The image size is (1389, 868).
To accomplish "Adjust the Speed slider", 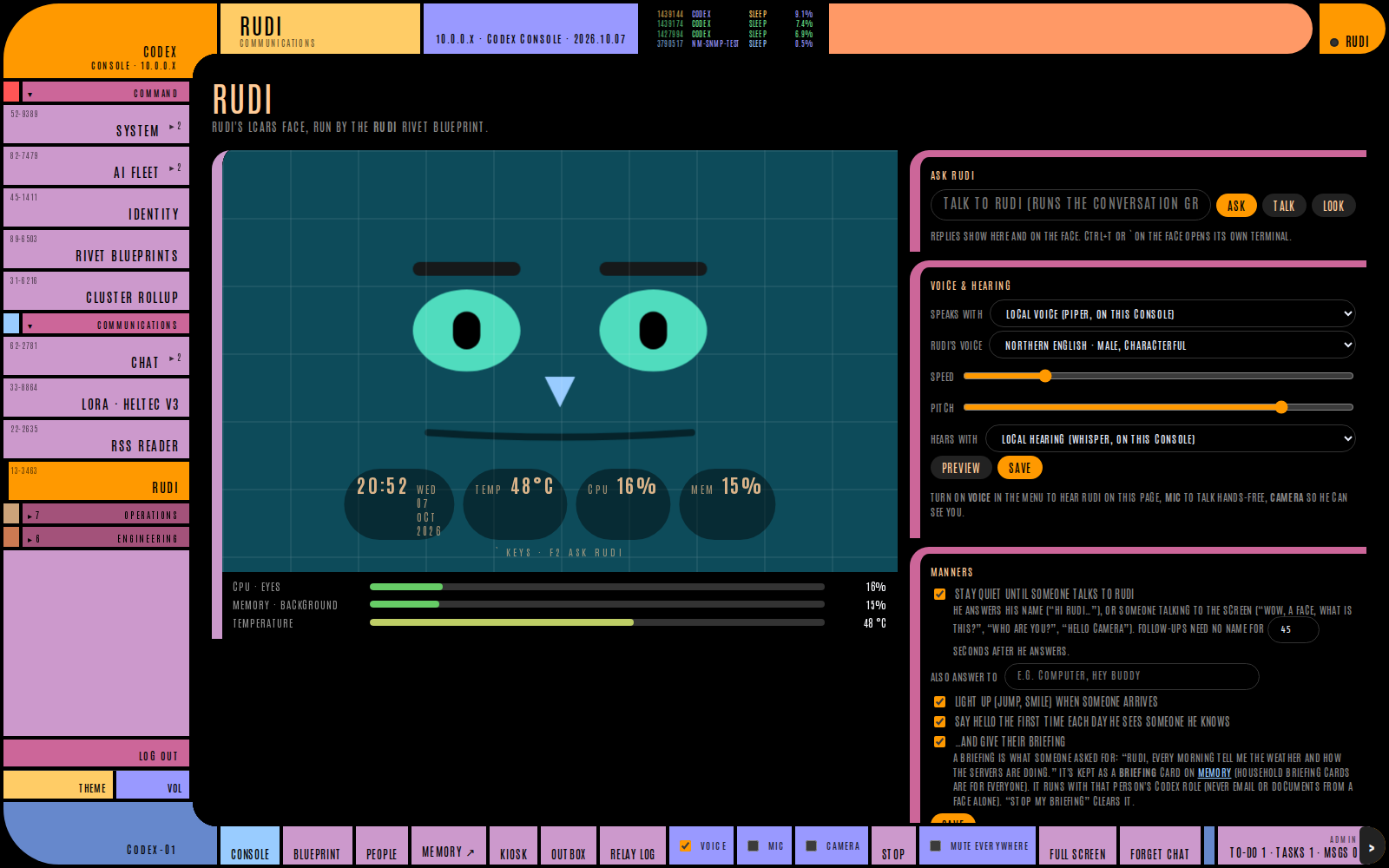I will pyautogui.click(x=1158, y=376).
